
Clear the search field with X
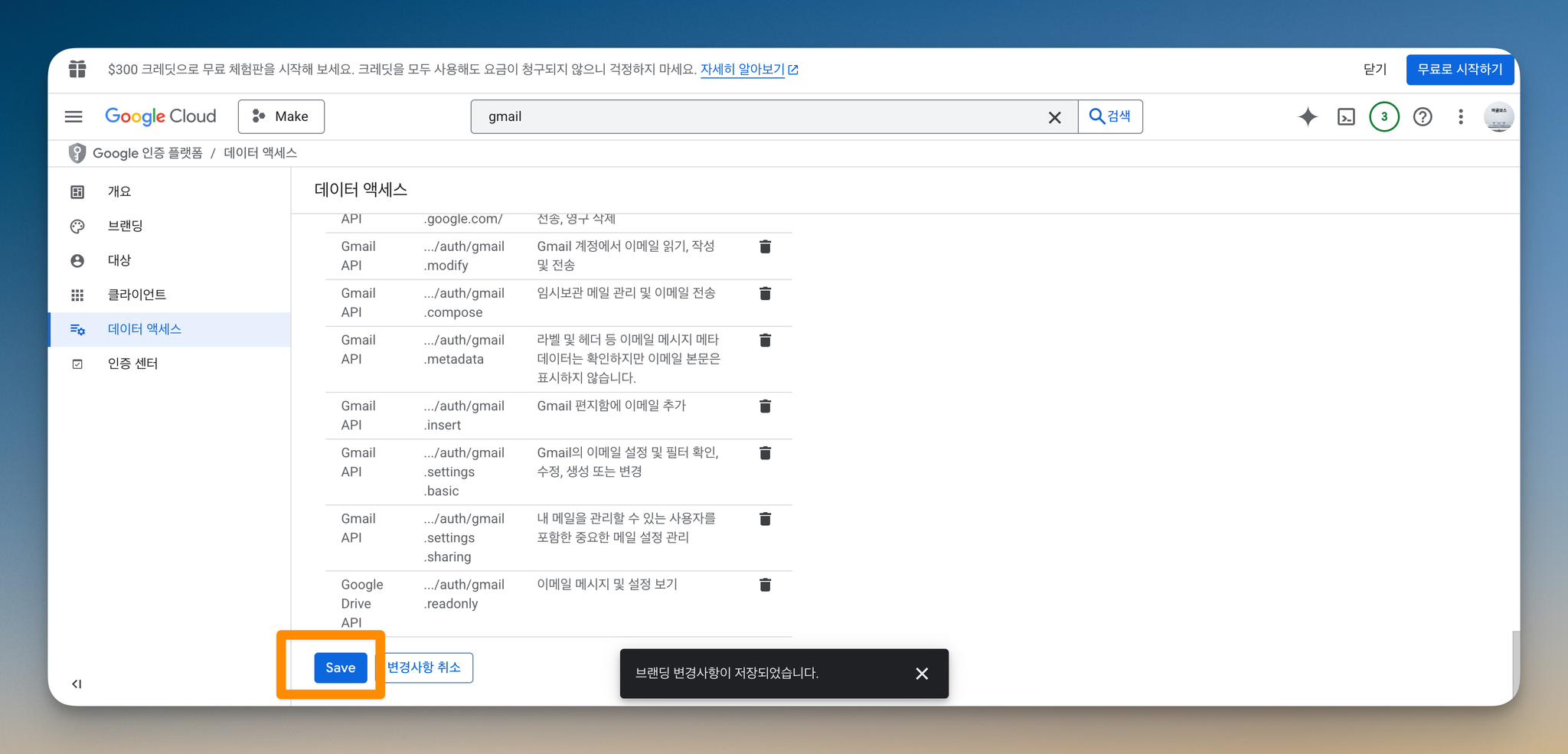(x=1054, y=117)
